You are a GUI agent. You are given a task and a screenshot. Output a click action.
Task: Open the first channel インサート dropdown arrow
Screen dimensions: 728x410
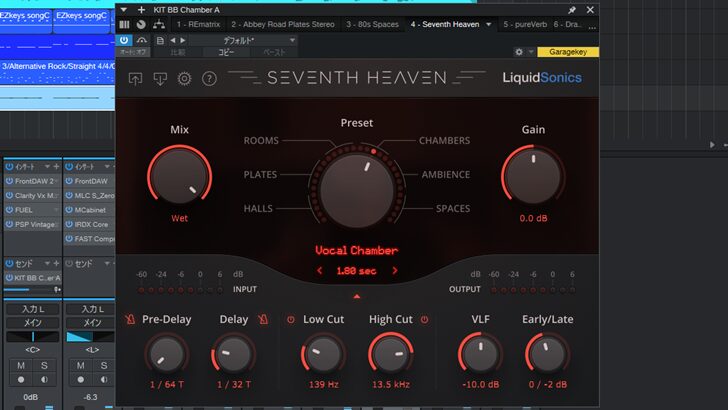[x=47, y=167]
